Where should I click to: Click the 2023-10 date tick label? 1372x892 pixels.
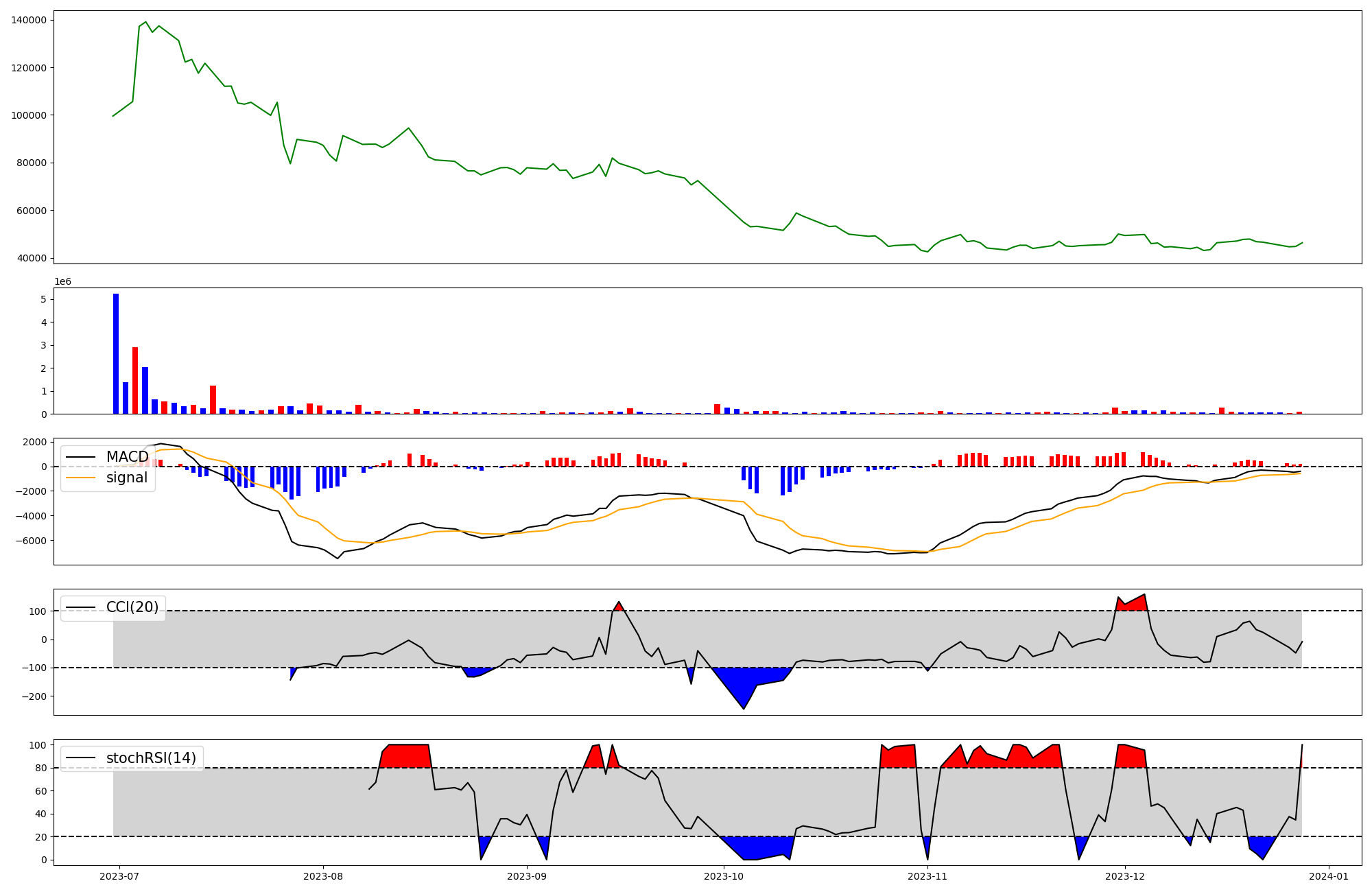click(x=724, y=876)
